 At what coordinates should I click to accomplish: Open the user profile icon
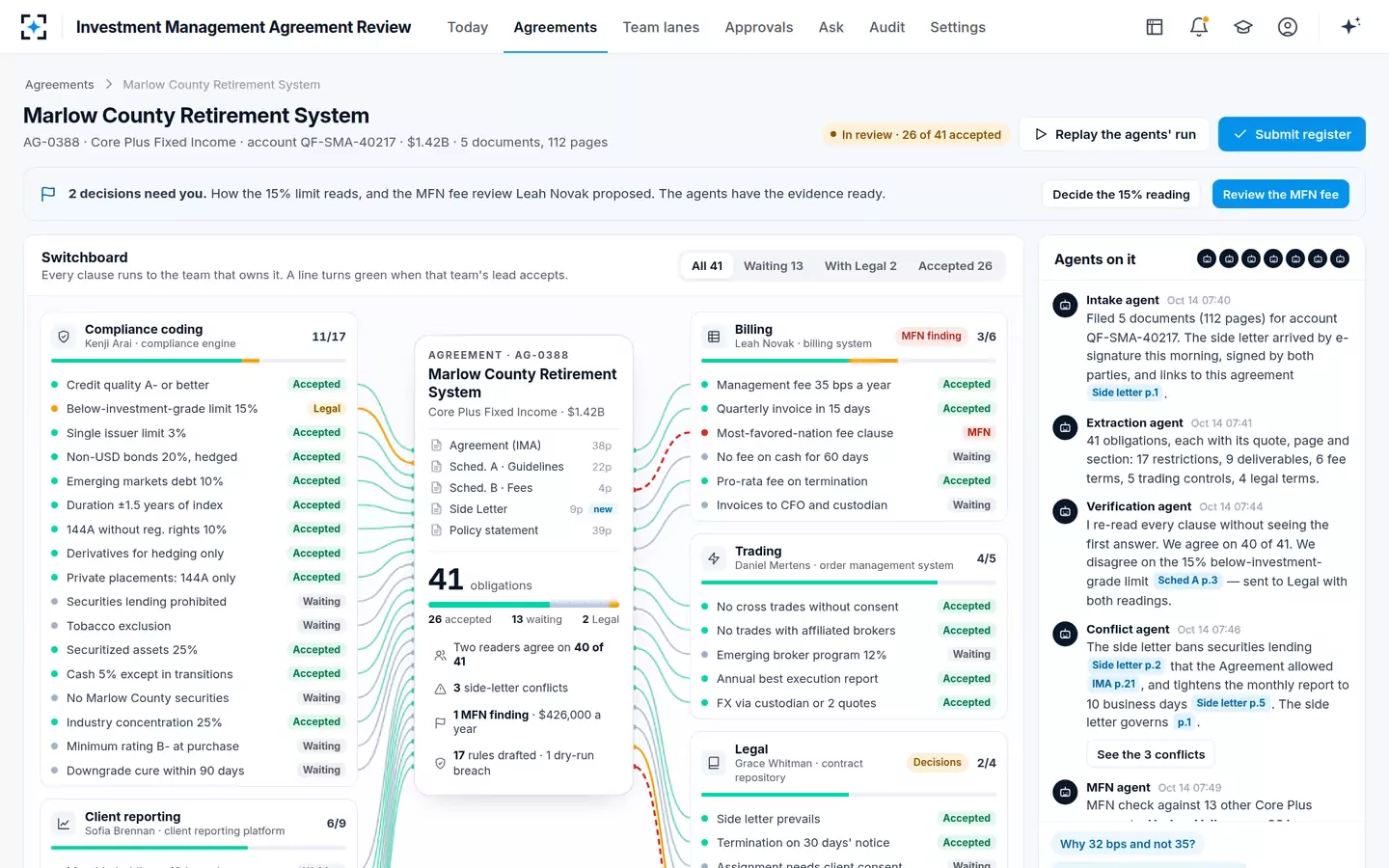[1288, 27]
